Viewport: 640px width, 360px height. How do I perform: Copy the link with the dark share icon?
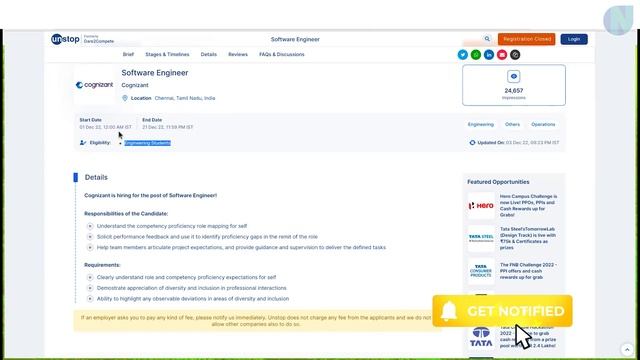(515, 55)
